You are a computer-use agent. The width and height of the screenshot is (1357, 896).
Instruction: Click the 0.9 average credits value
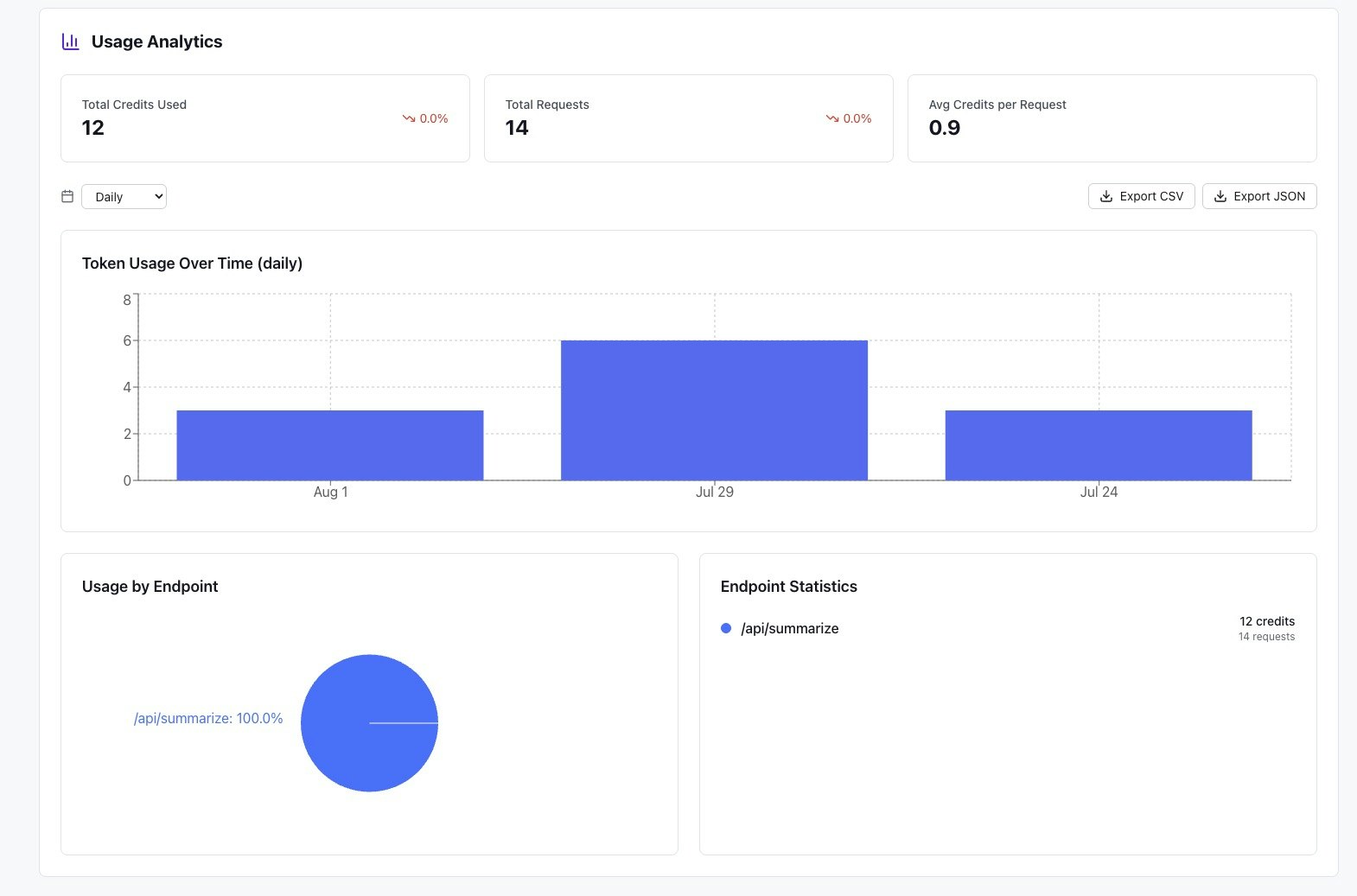coord(945,128)
